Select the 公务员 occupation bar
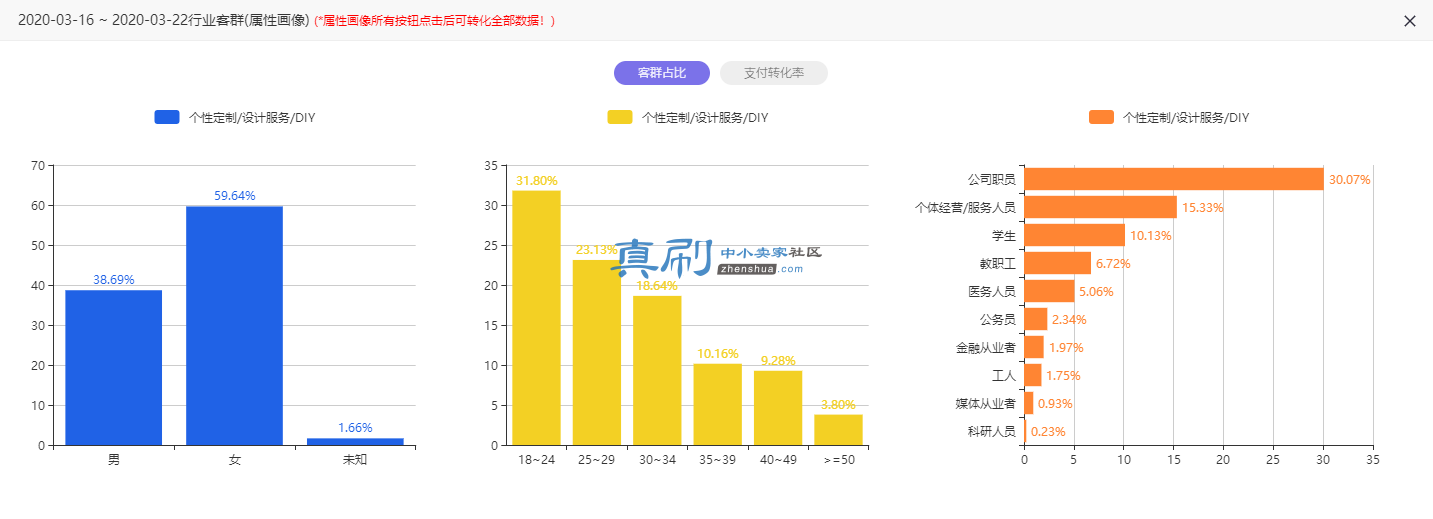Viewport: 1433px width, 519px height. pos(1035,319)
